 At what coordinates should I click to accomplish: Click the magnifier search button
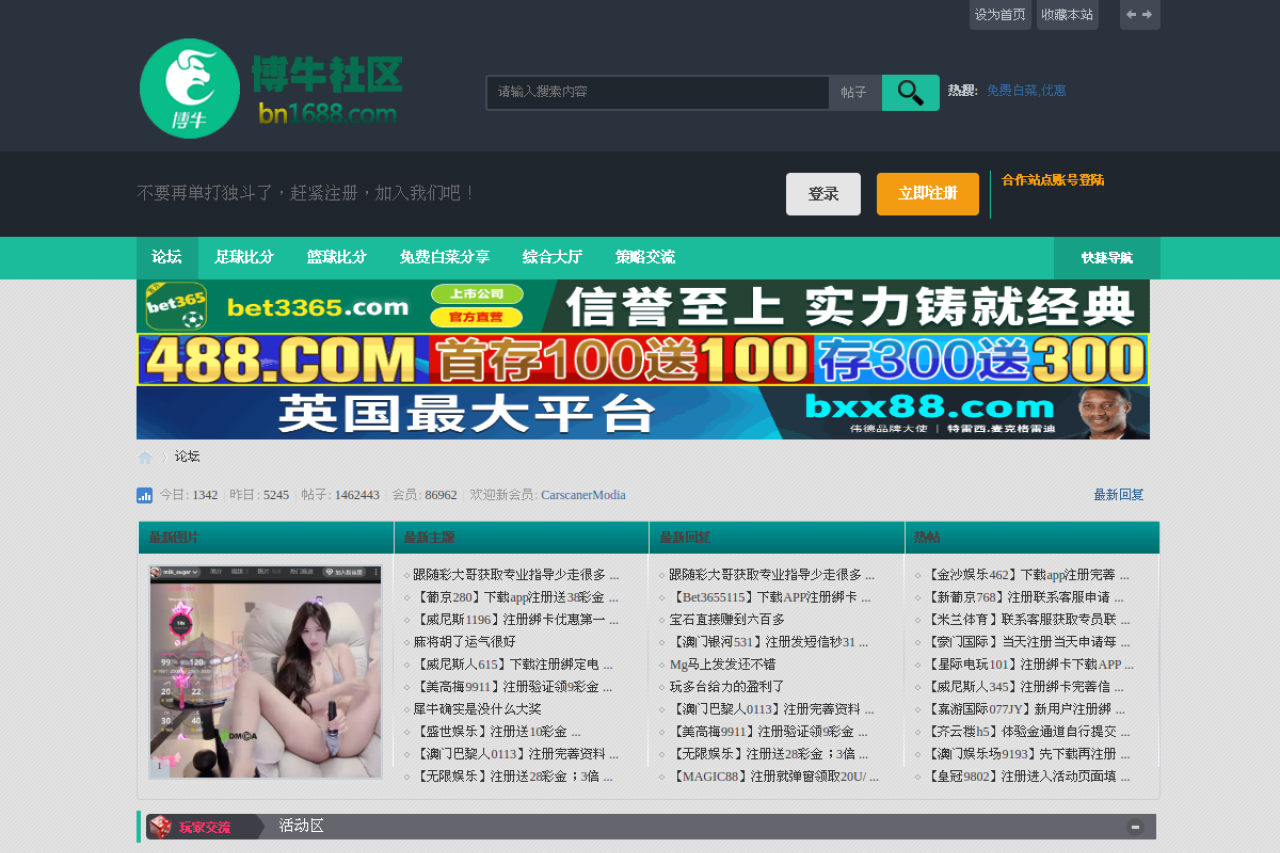pyautogui.click(x=910, y=93)
